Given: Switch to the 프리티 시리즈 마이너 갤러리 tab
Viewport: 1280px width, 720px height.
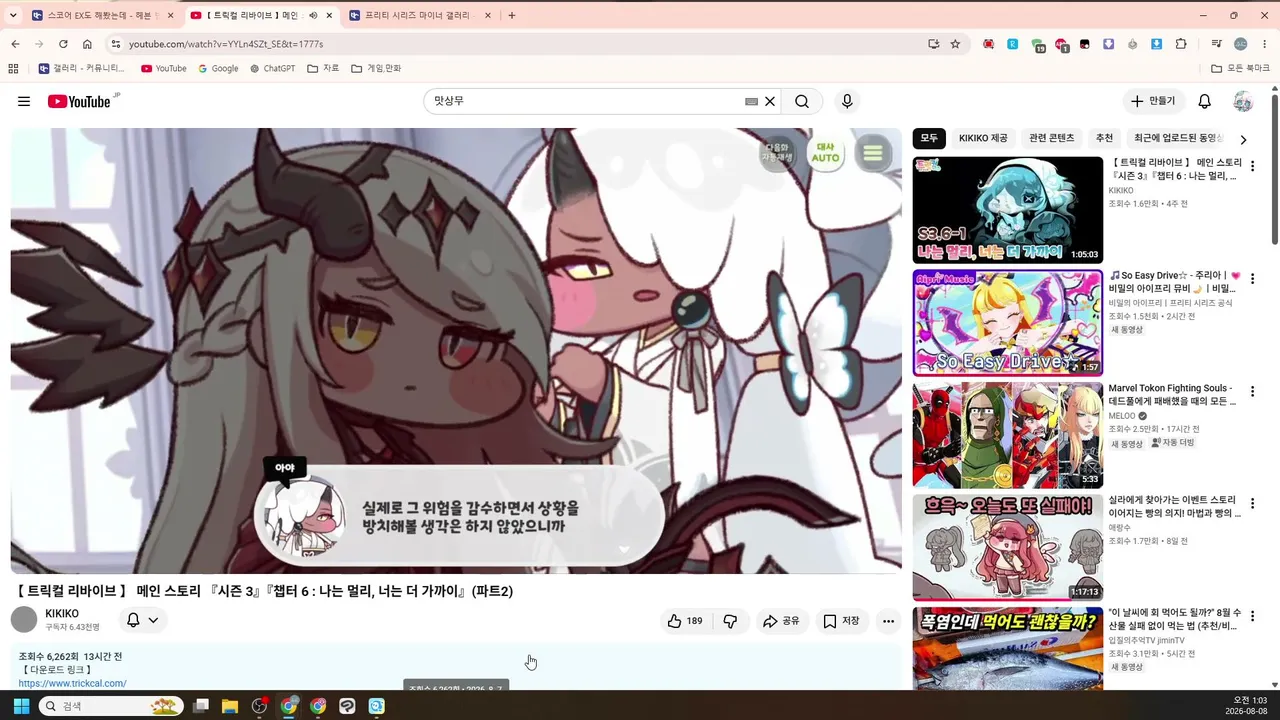Looking at the screenshot, I should coord(416,15).
